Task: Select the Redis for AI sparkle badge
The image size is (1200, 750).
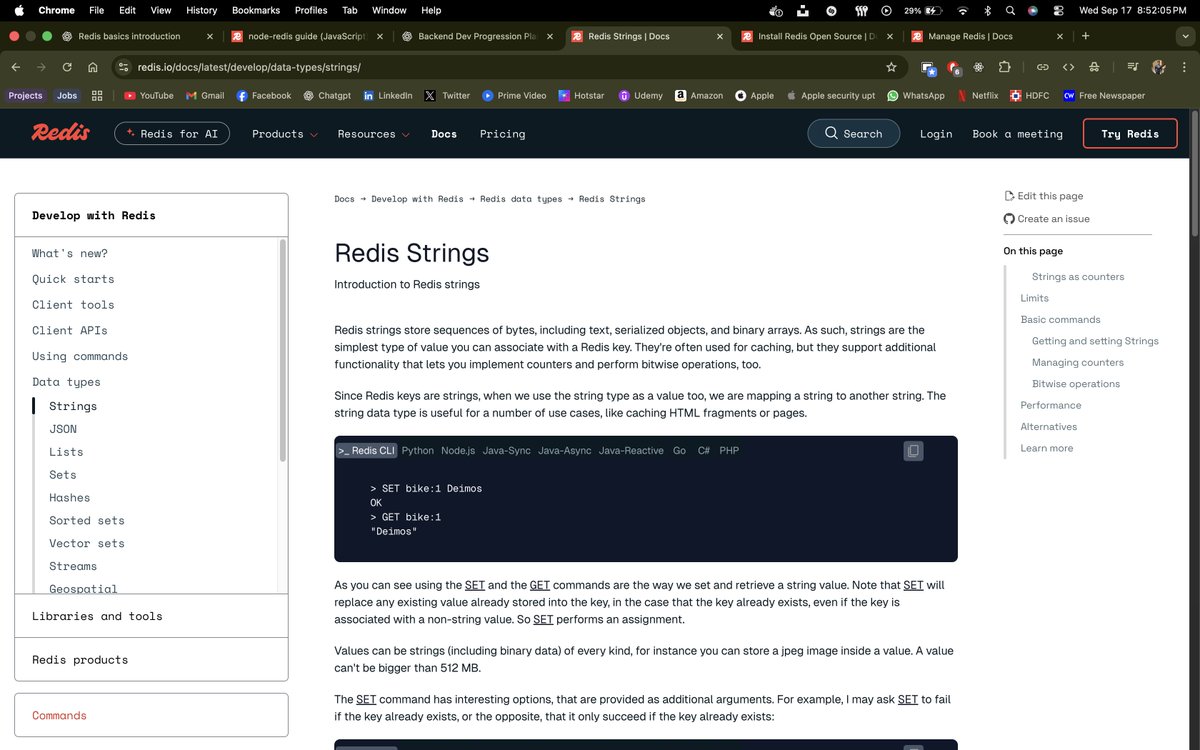Action: [171, 132]
